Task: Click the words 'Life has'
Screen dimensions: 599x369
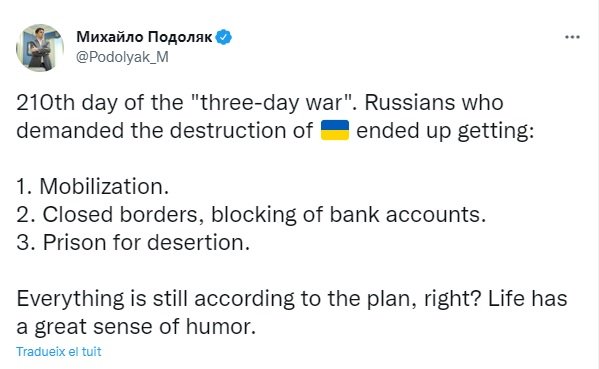Action: (x=528, y=298)
